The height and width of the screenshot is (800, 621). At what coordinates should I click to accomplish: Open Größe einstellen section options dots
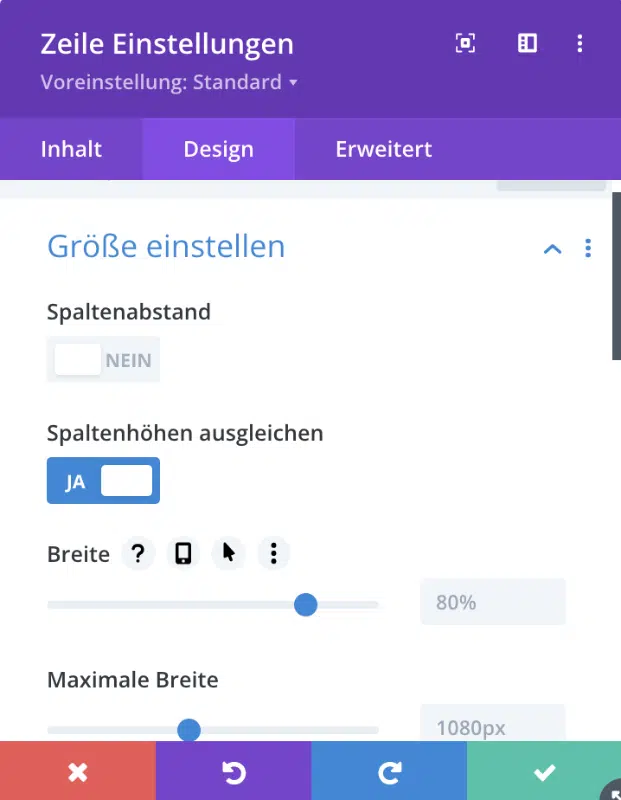588,248
